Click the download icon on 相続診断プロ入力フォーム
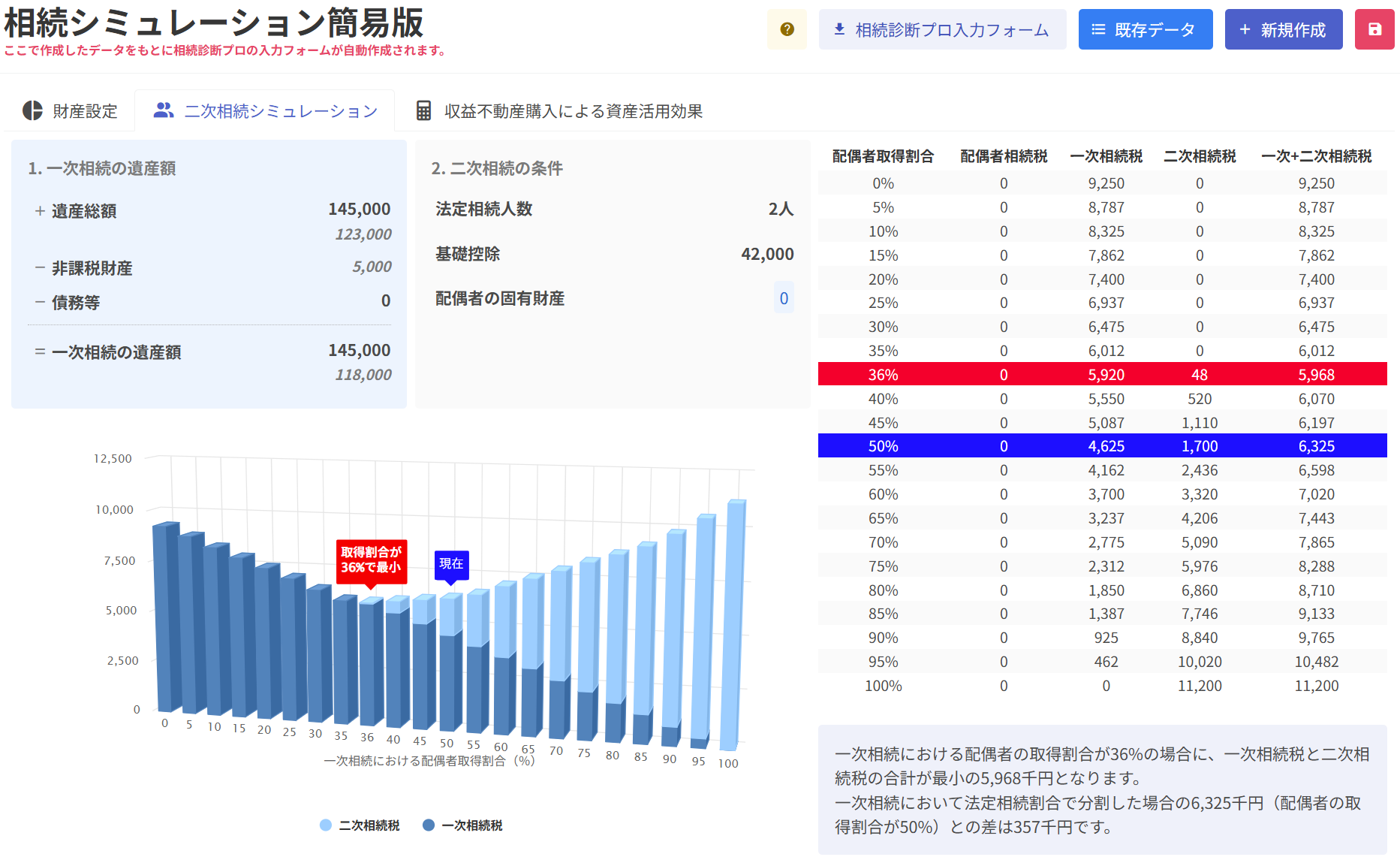Image resolution: width=1400 pixels, height=860 pixels. 839,29
